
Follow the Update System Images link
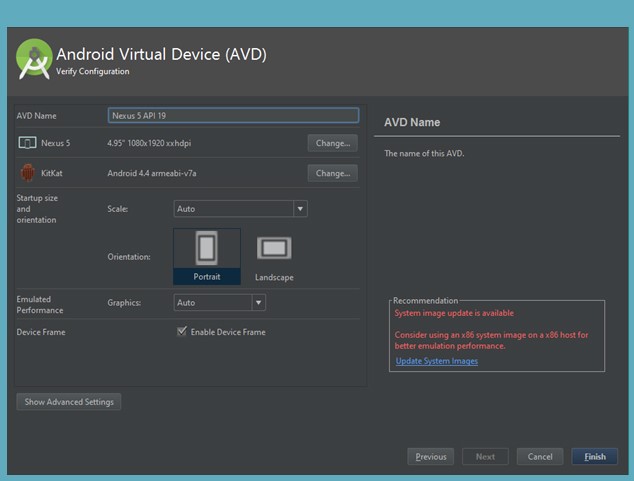pyautogui.click(x=437, y=361)
